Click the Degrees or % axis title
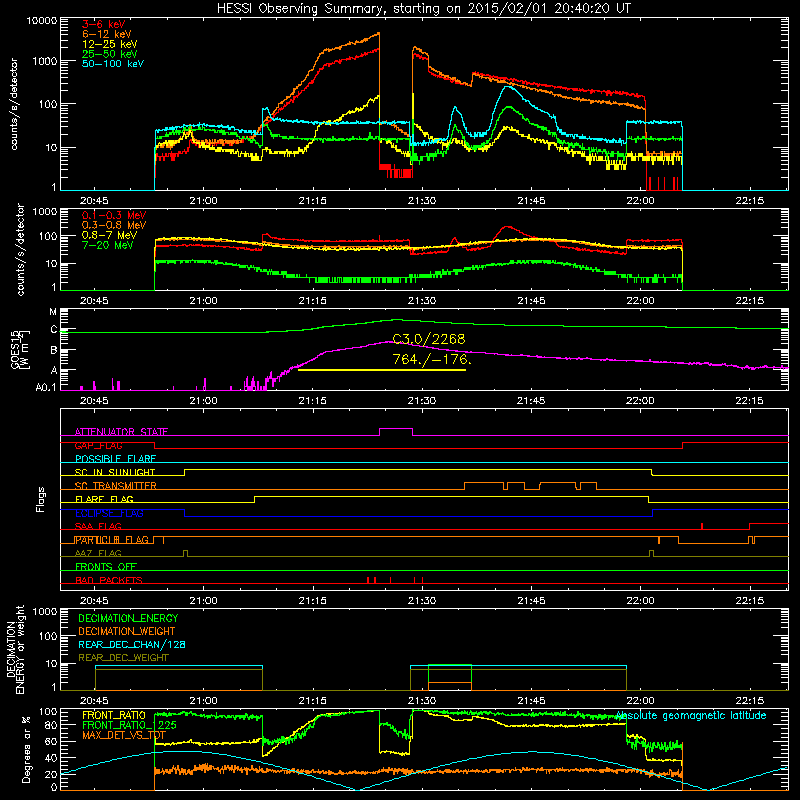This screenshot has height=800, width=800. 26,749
